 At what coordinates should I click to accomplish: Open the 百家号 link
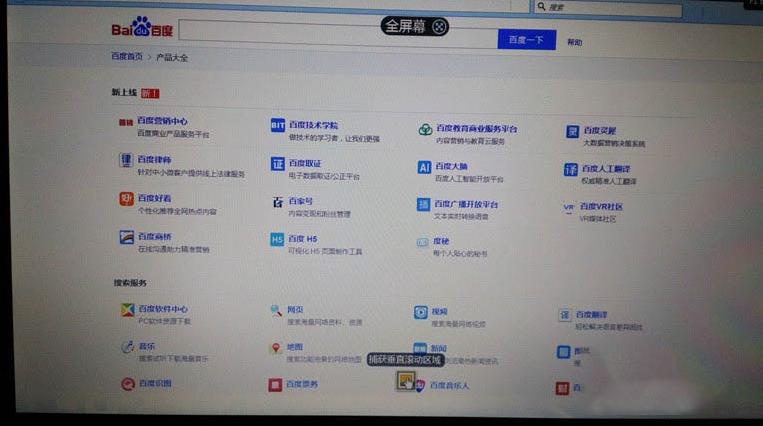click(x=301, y=201)
